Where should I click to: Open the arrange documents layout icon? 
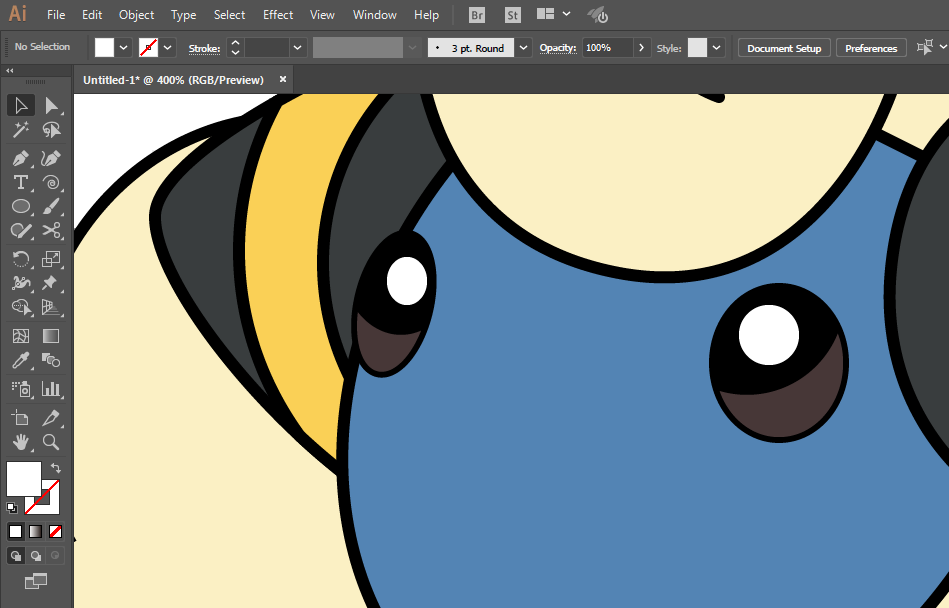(x=545, y=14)
